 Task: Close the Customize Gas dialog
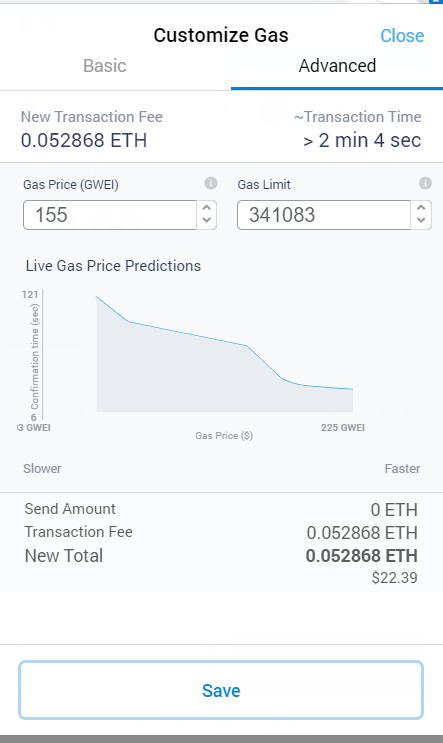click(x=402, y=36)
